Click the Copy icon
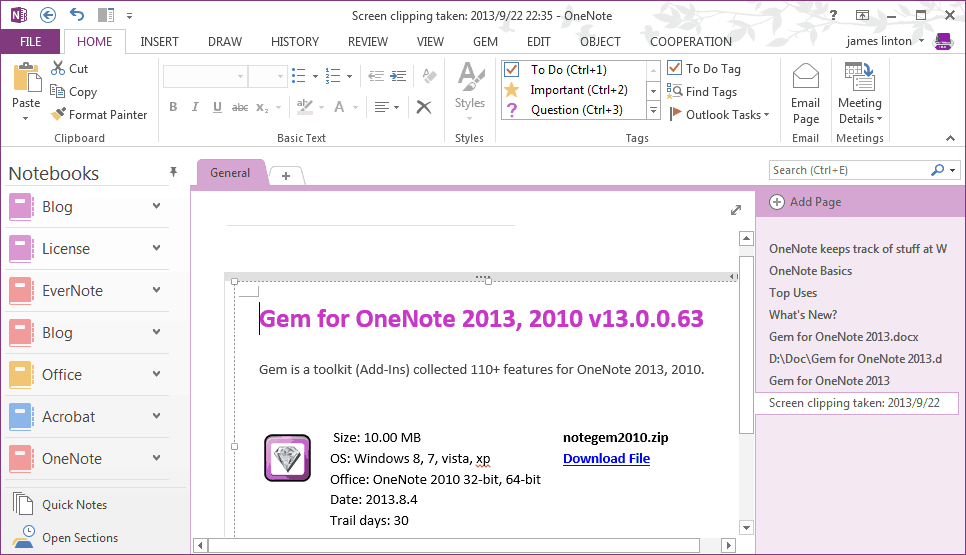 point(58,91)
